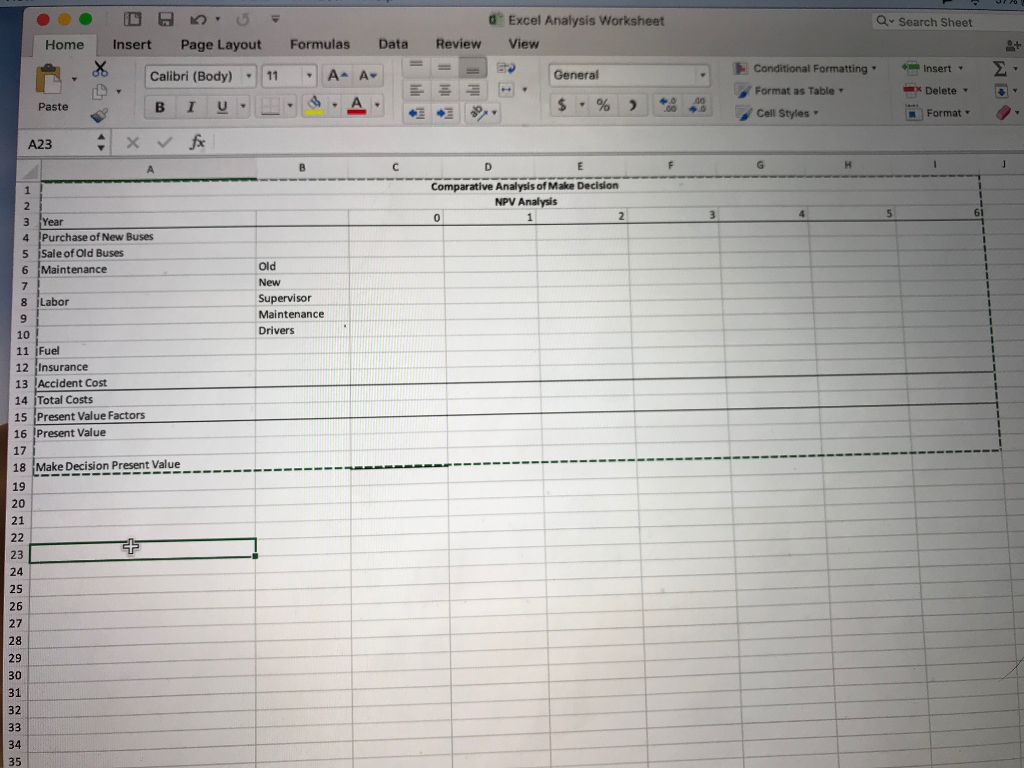Open the fill color dropdown arrow
Viewport: 1024px width, 768px height.
[x=334, y=105]
